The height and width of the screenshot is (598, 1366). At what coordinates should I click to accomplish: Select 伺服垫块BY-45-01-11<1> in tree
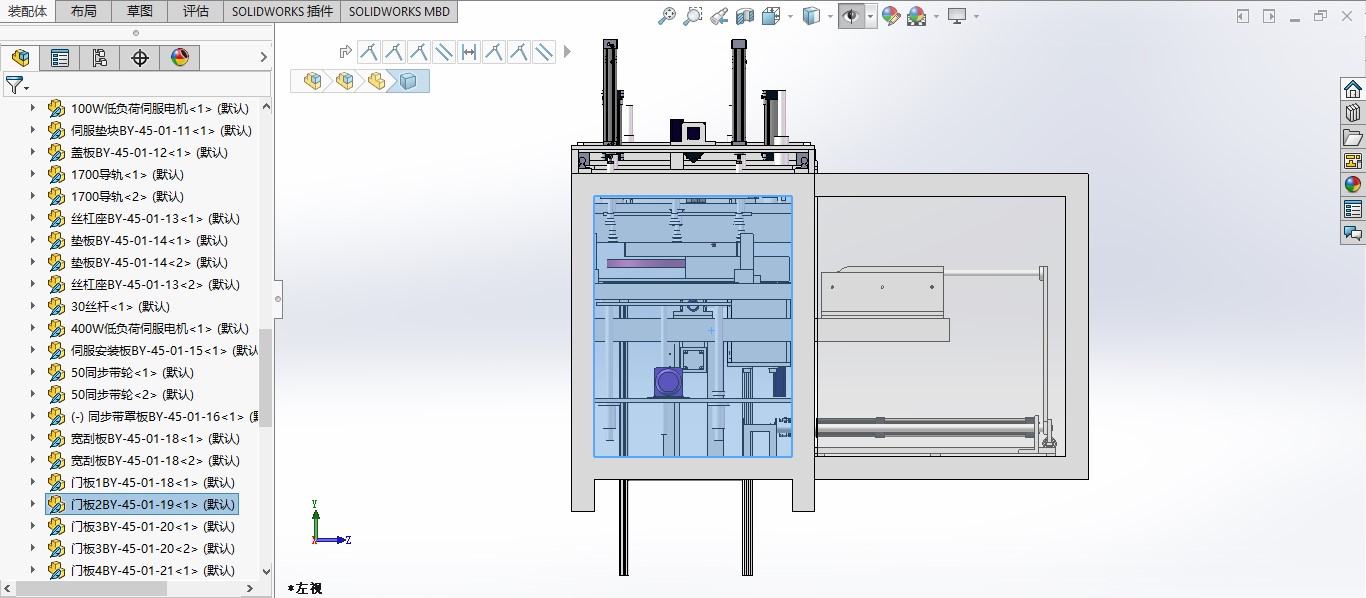click(x=161, y=130)
